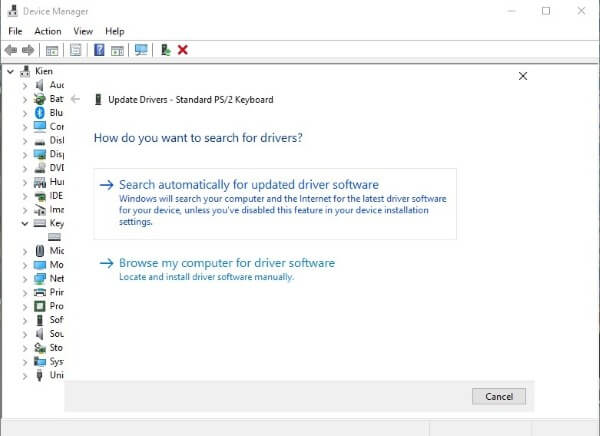Click the Show/Hide console tree toolbar icon
Screen dimensions: 600x436
(x=52, y=50)
